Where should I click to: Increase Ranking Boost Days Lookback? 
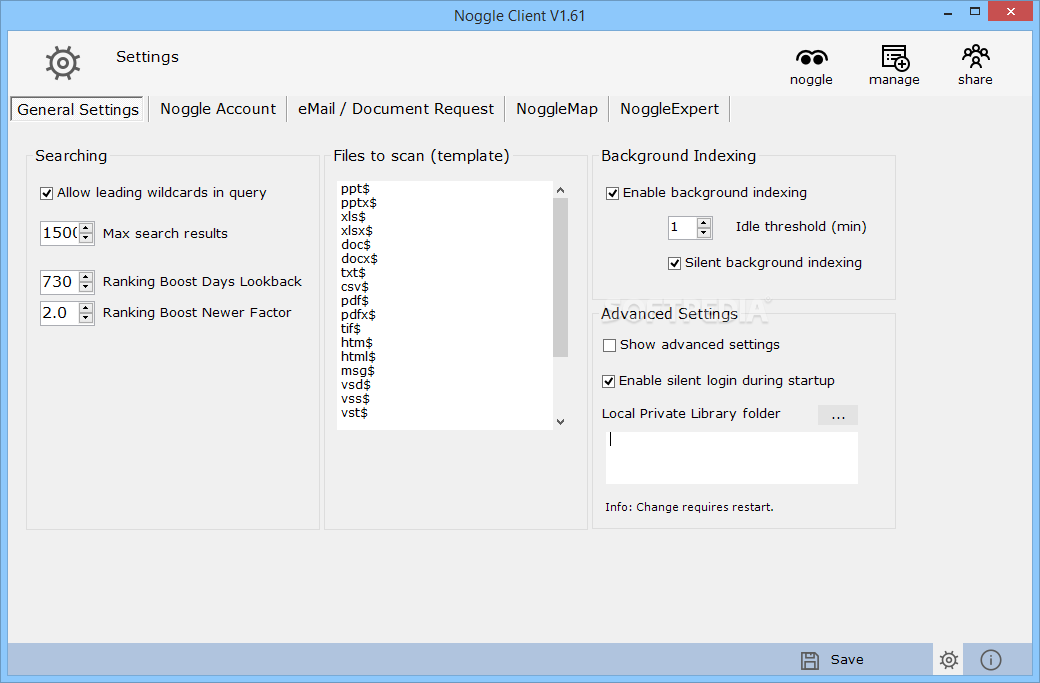(86, 277)
